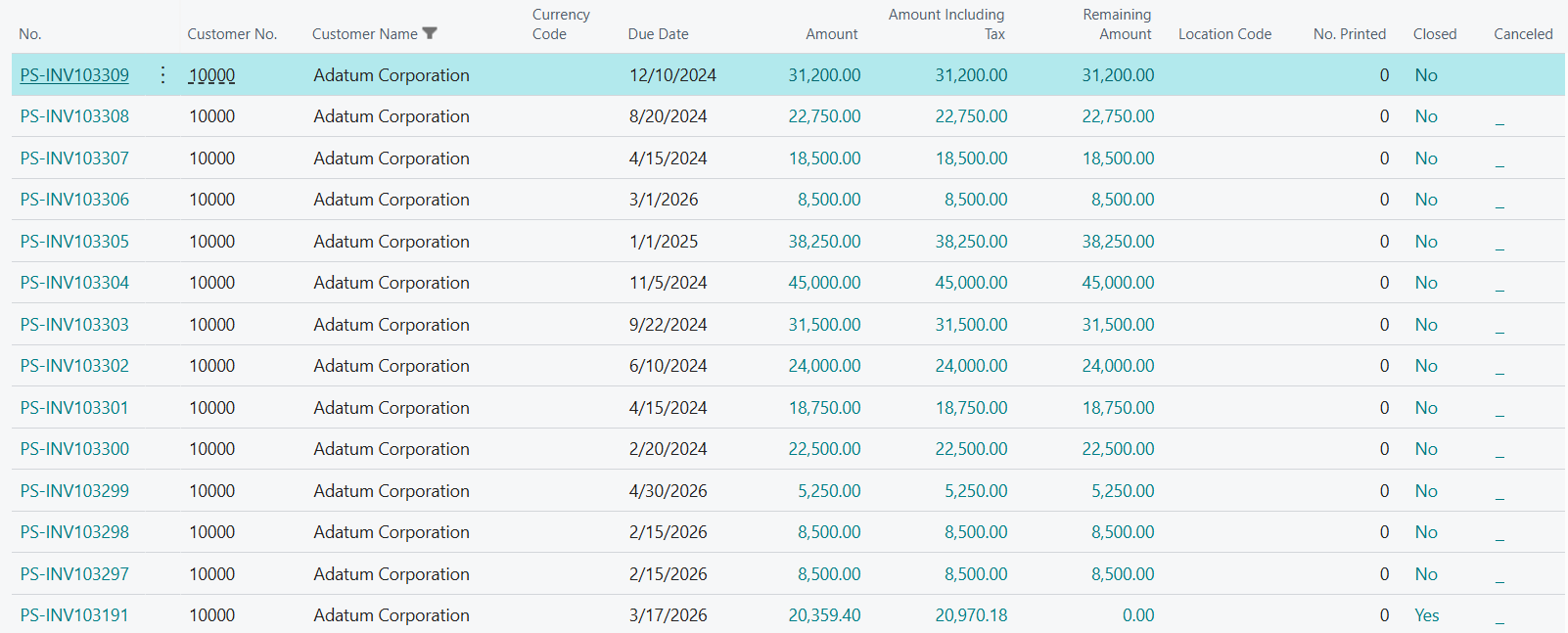
Task: Click Remaining Amount 22,500.00
Action: coord(1118,449)
